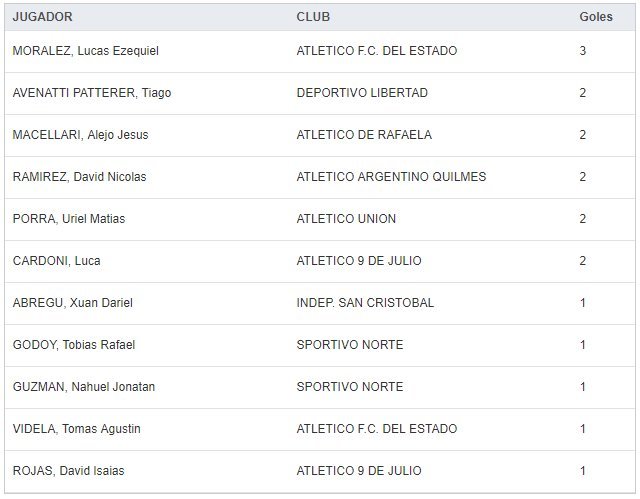The image size is (640, 499).
Task: Select PORRA, Uriel Matias row name
Action: pos(68,219)
